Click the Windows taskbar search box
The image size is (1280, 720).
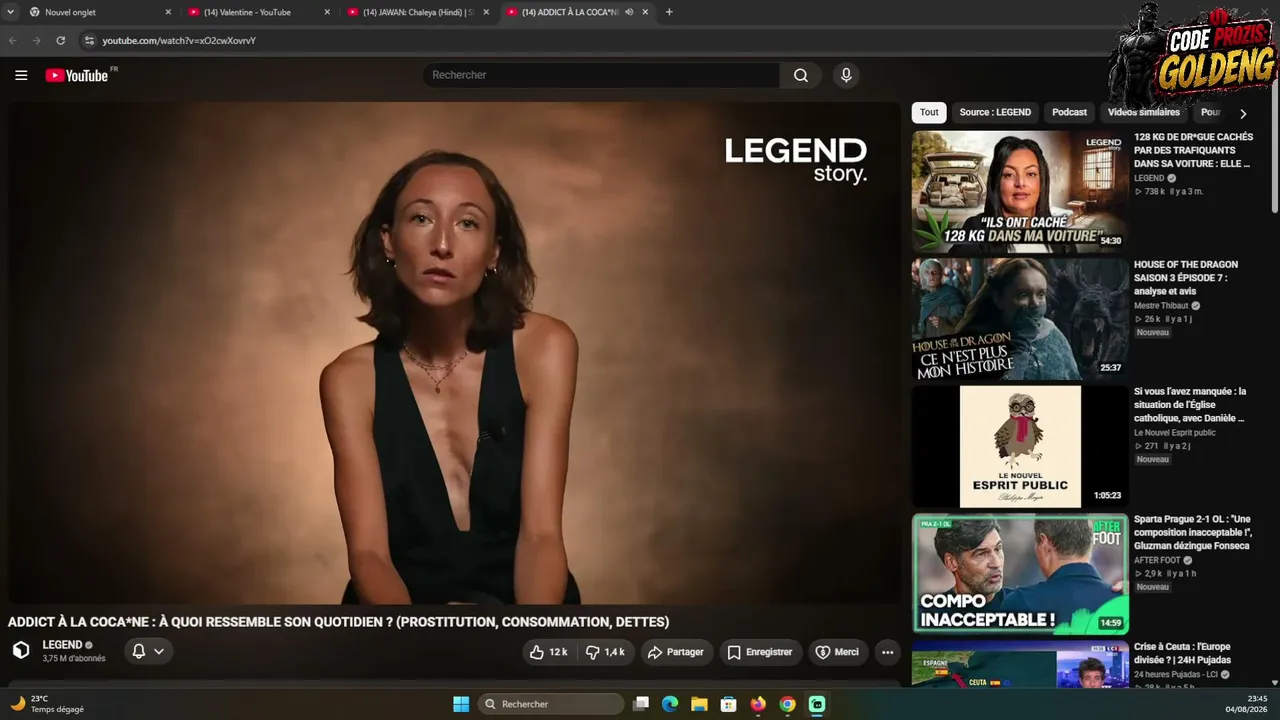[x=551, y=704]
